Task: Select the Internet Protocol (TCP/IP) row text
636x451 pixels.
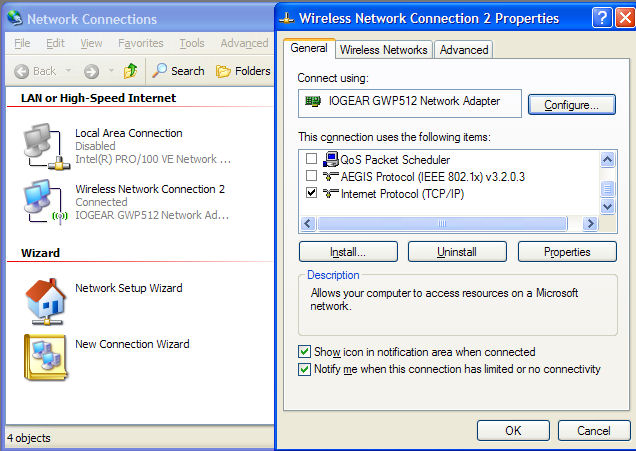Action: tap(402, 194)
